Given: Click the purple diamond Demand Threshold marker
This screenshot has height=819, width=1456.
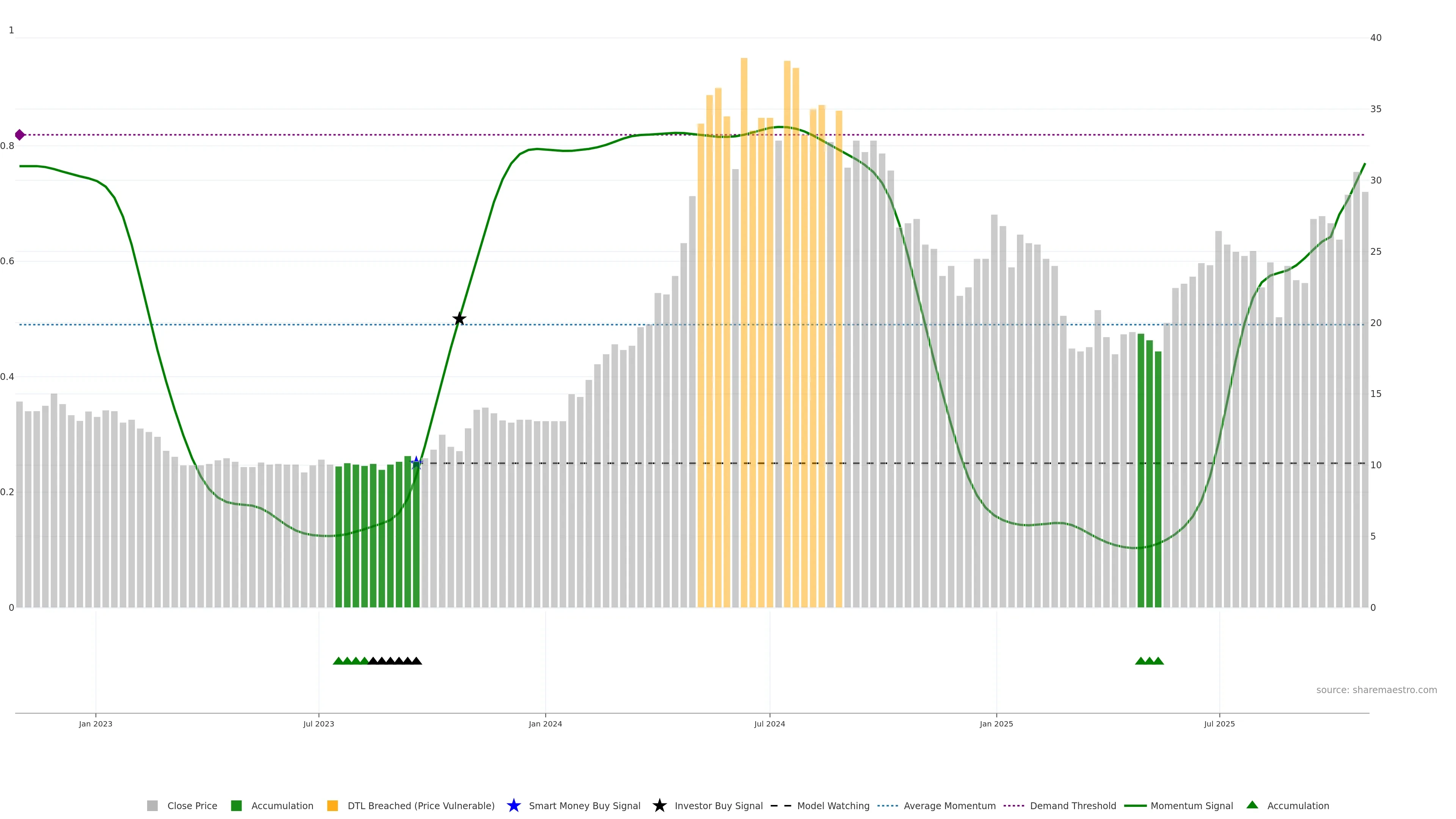Looking at the screenshot, I should 20,135.
